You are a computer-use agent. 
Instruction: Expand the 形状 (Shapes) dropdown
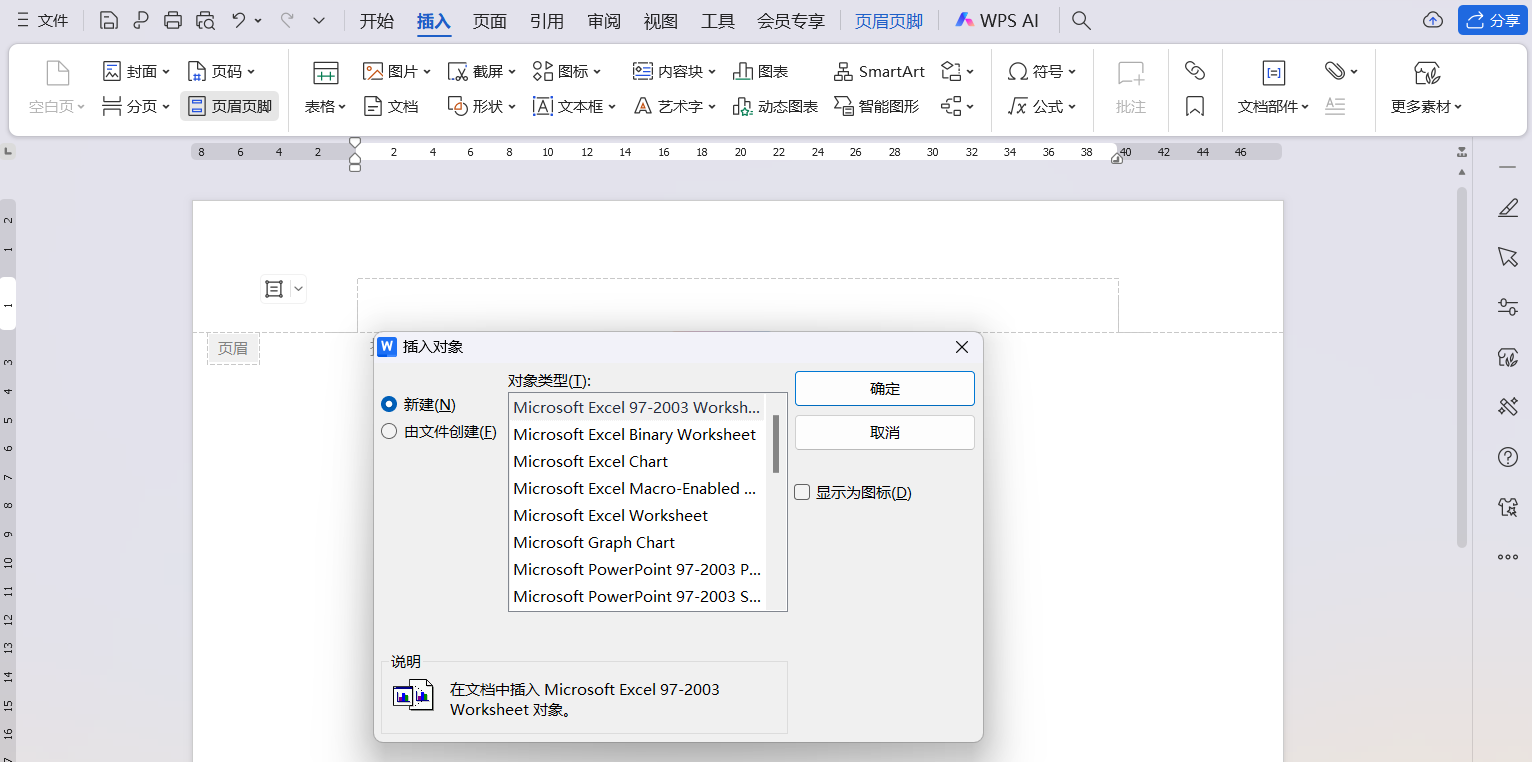click(483, 106)
